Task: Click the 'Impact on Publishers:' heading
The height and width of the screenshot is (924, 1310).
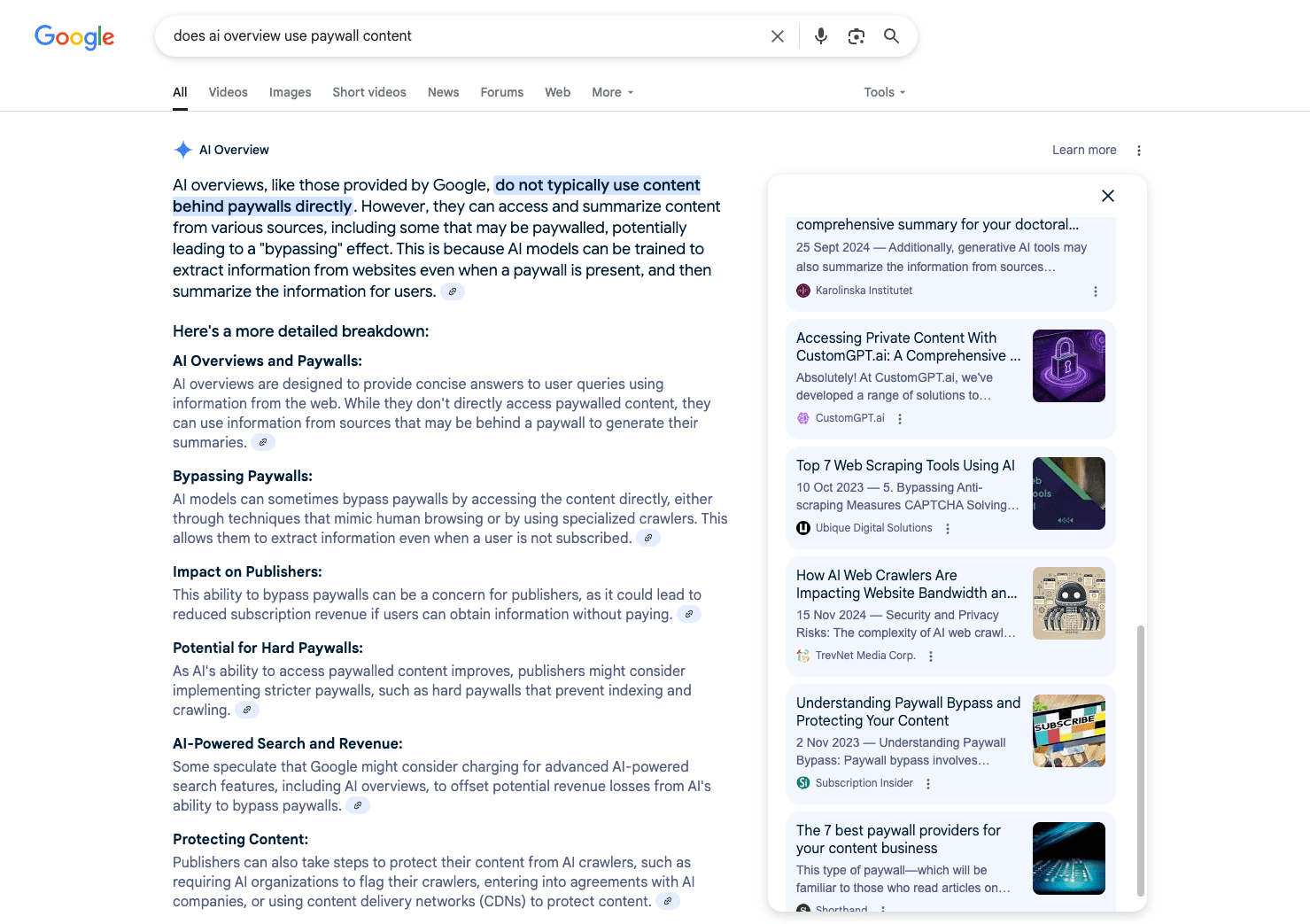Action: point(247,572)
